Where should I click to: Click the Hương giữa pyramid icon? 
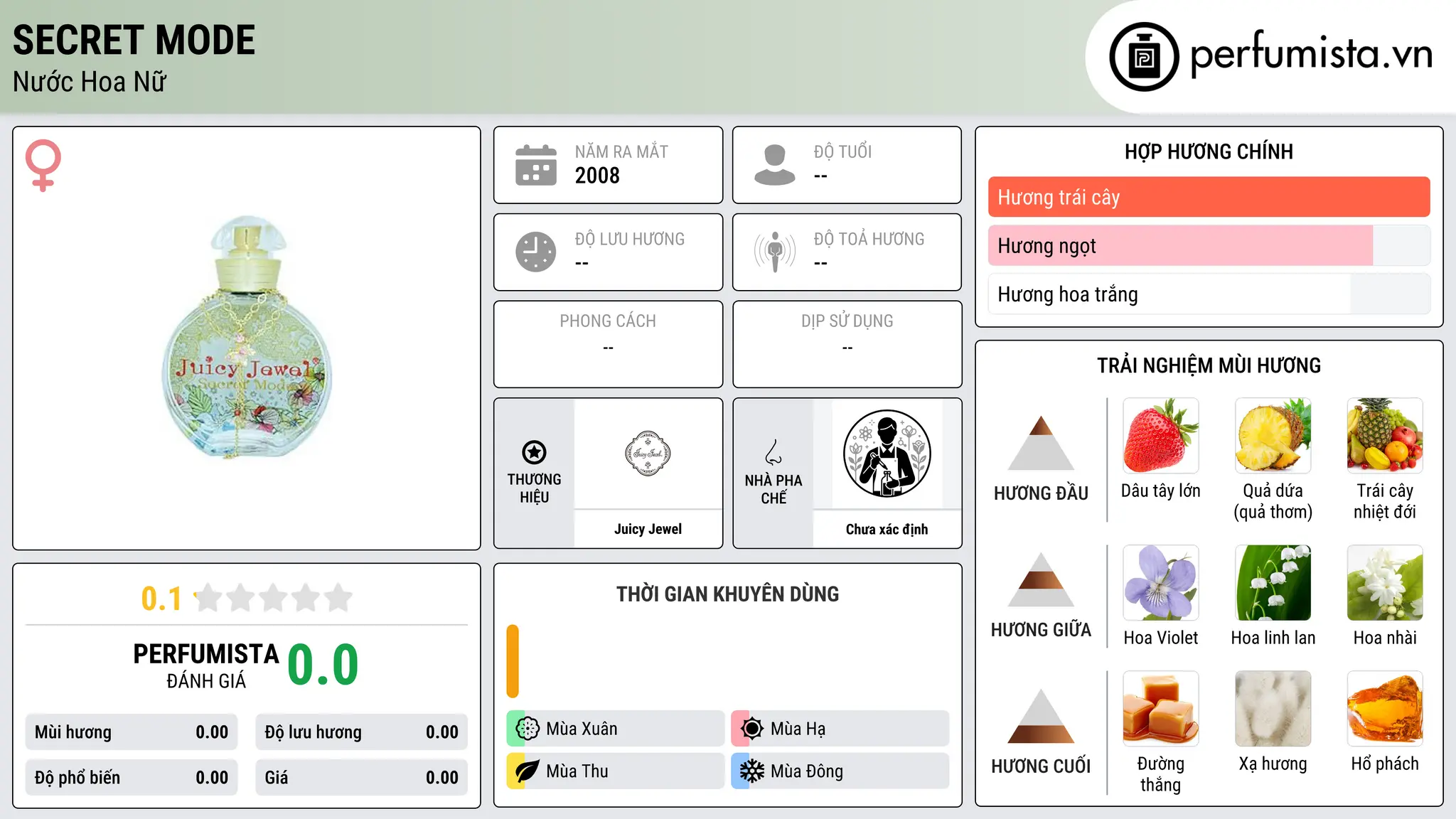(x=1041, y=579)
